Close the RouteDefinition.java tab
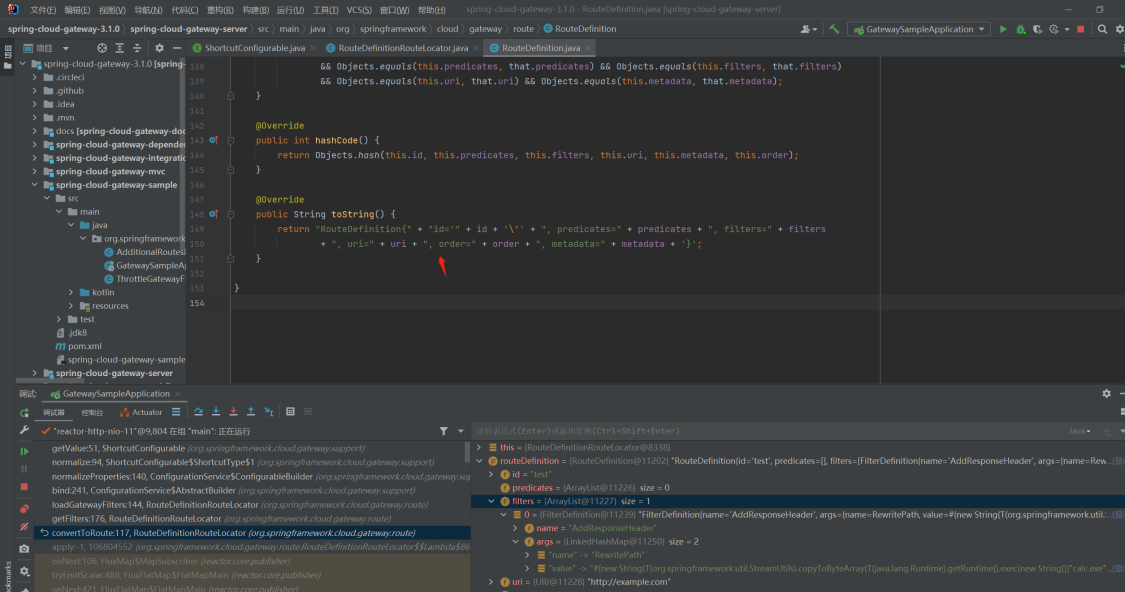1125x592 pixels. click(588, 48)
